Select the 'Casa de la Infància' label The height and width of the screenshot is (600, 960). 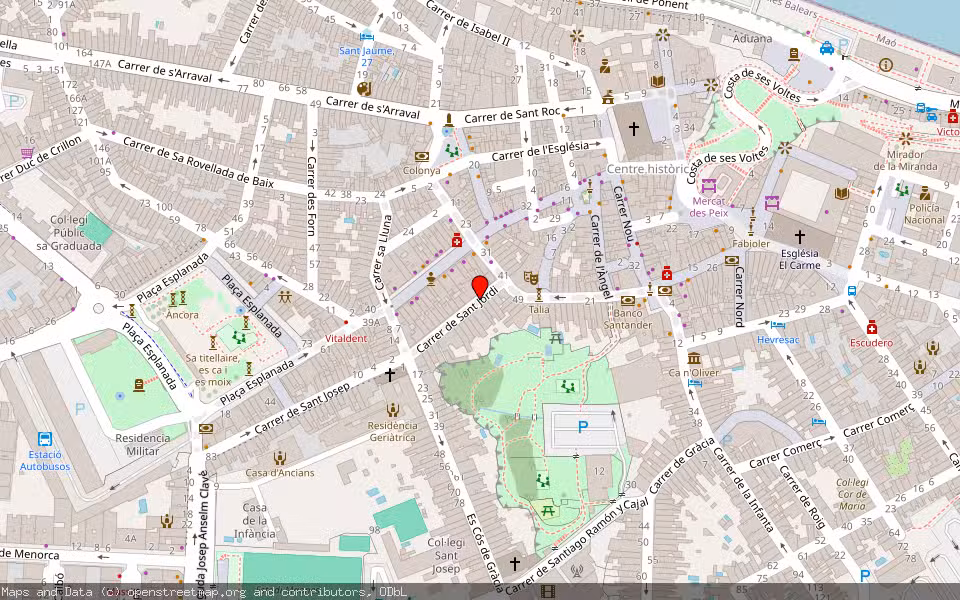[x=254, y=520]
